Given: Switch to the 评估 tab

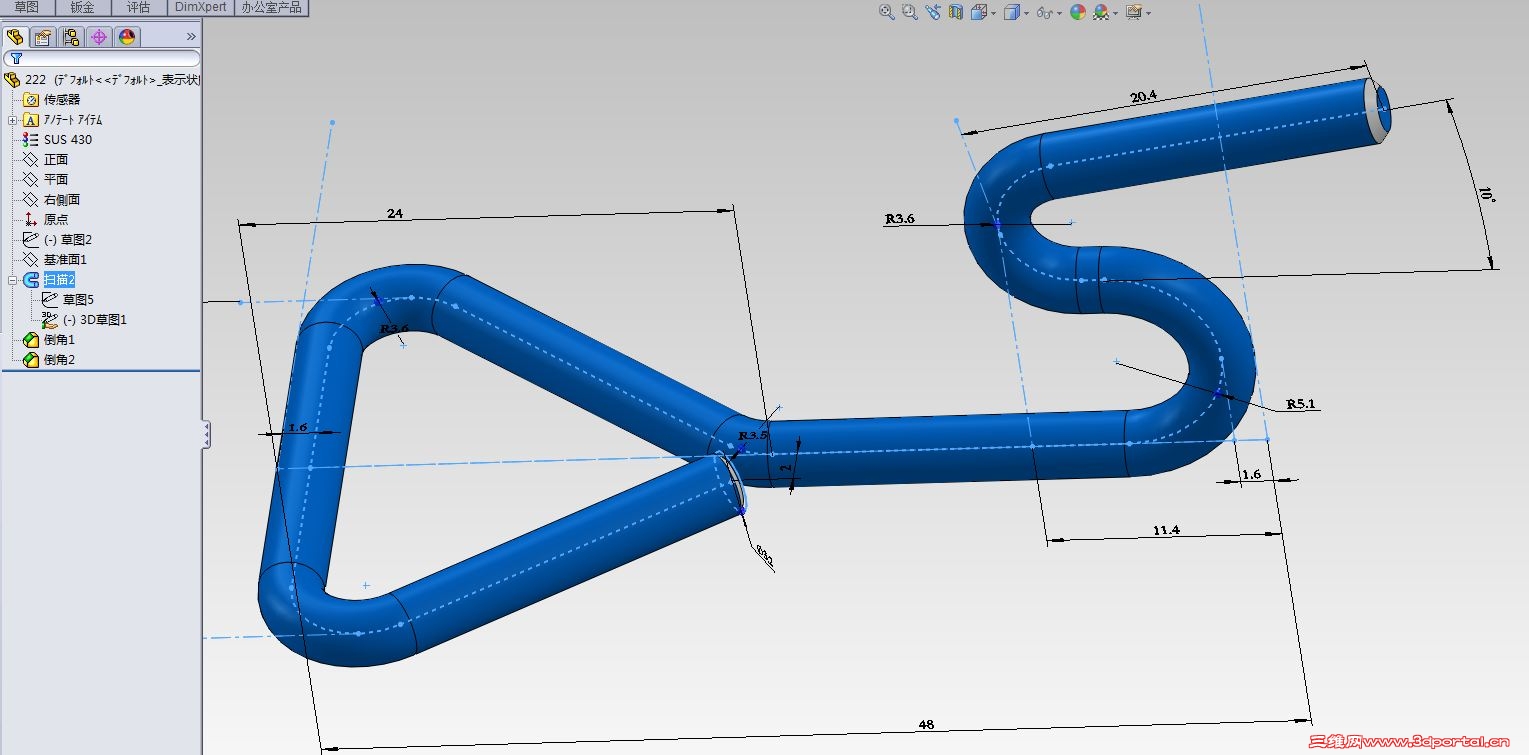Looking at the screenshot, I should (x=138, y=7).
